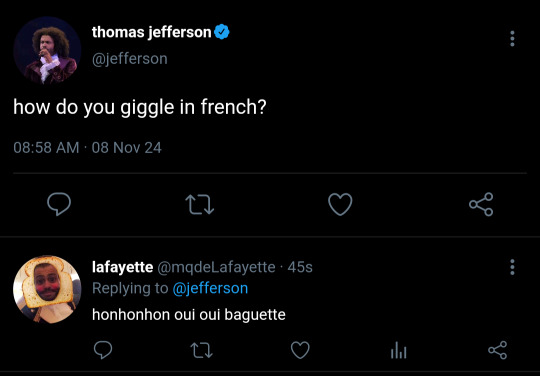
Task: View analytics for lafayette's reply
Action: click(x=399, y=350)
